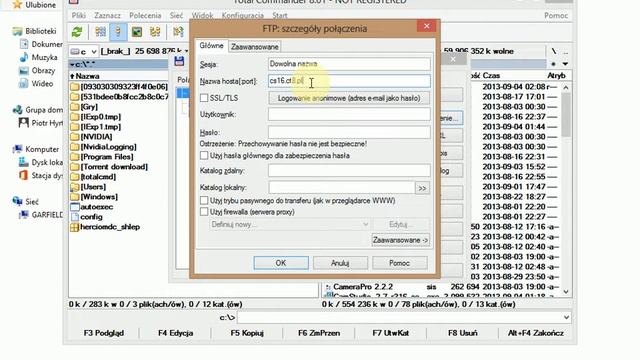Open the Pomoc menu in menu bar
Screen dimensions: 640x360
click(556, 16)
